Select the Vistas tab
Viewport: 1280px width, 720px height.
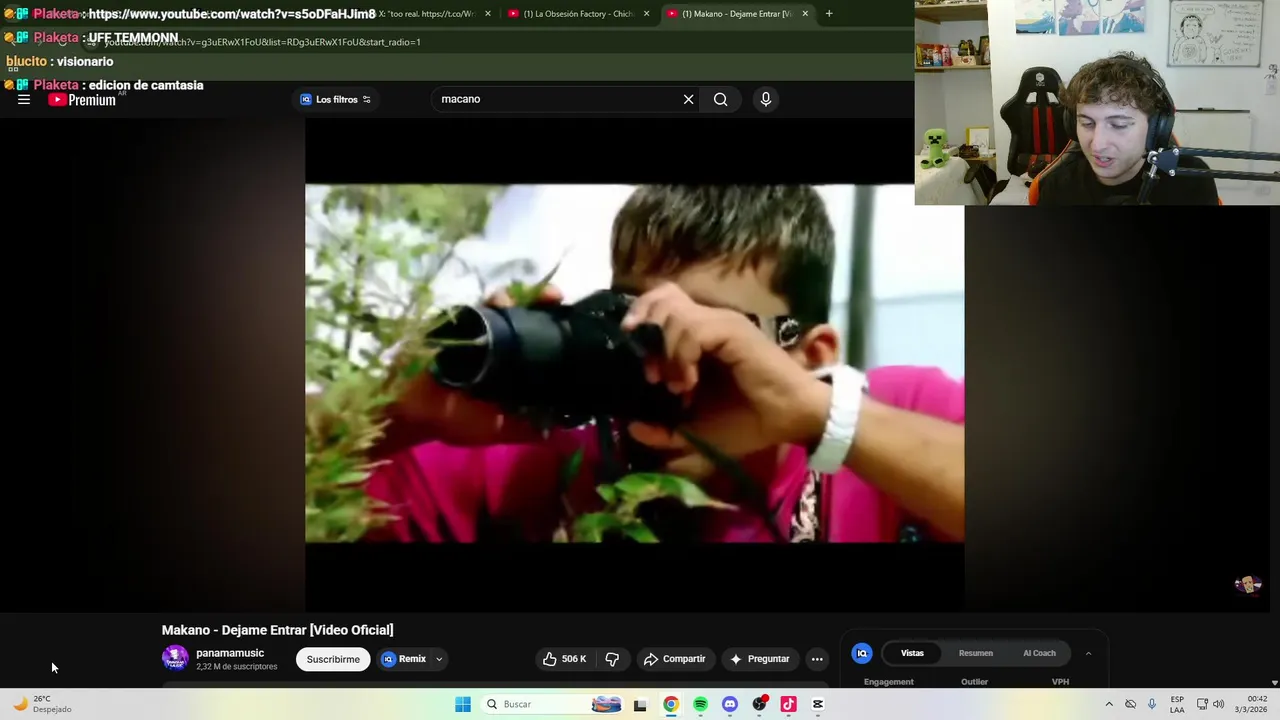912,653
